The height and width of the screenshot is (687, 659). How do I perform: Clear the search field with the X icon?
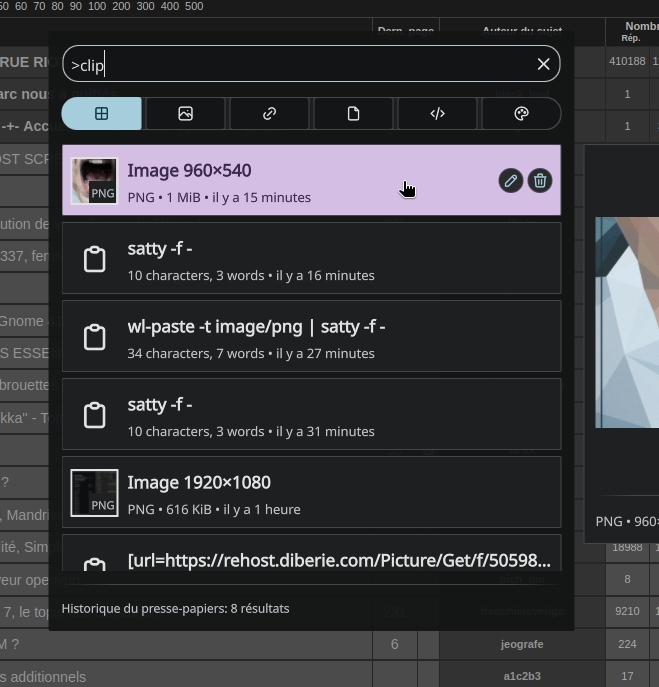click(x=543, y=64)
